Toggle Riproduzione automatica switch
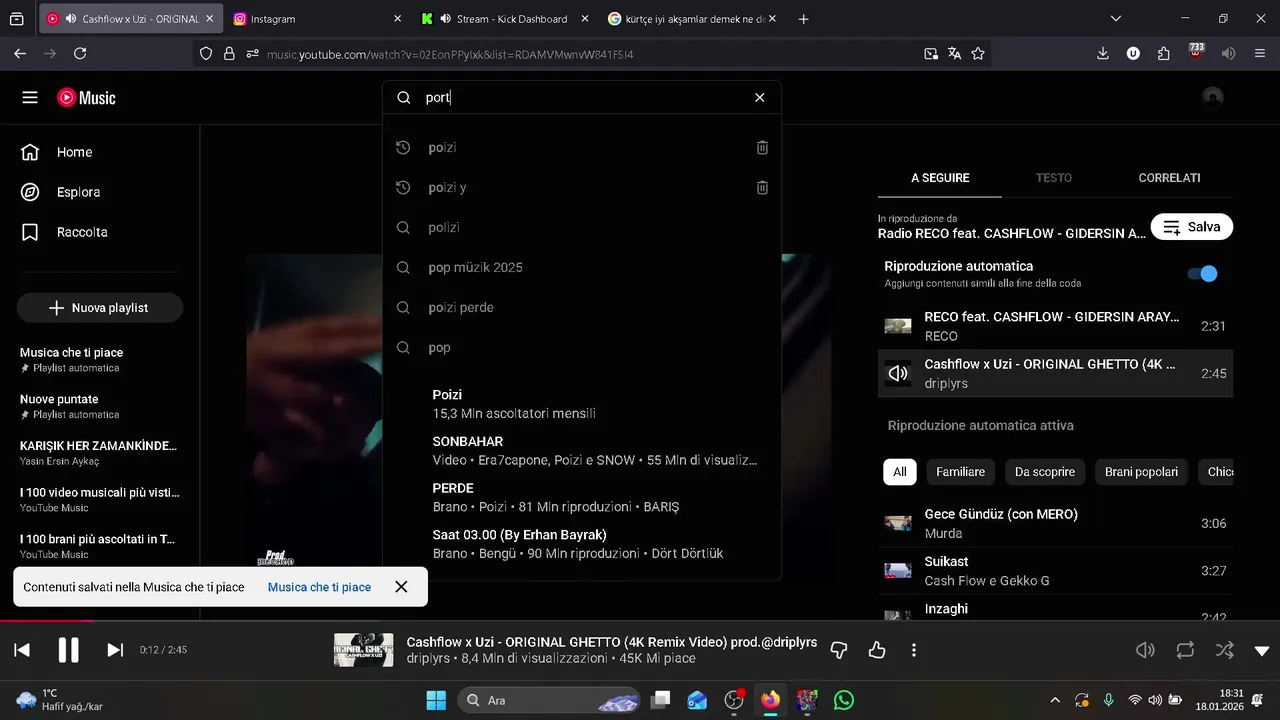The width and height of the screenshot is (1280, 720). (1203, 274)
